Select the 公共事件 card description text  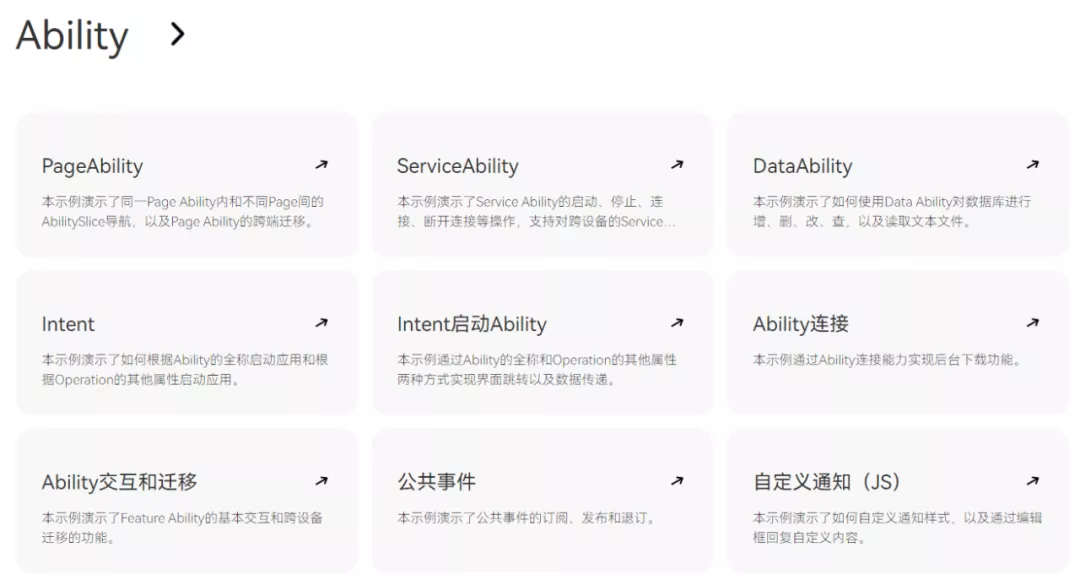pos(527,518)
